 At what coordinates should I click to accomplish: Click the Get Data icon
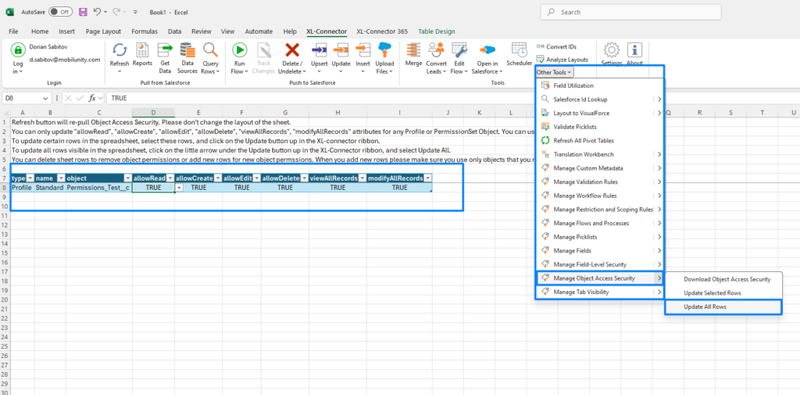[165, 50]
